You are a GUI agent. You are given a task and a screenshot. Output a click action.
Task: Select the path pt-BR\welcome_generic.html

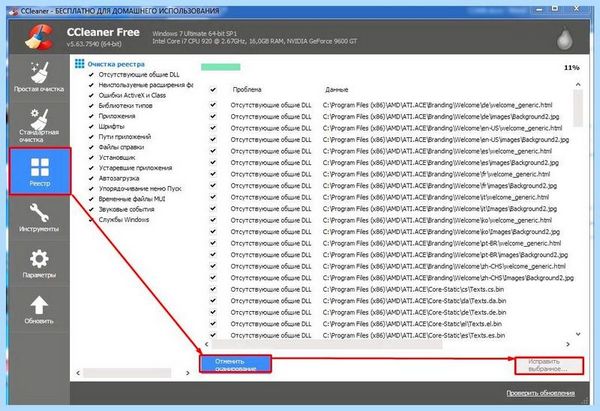[x=442, y=243]
